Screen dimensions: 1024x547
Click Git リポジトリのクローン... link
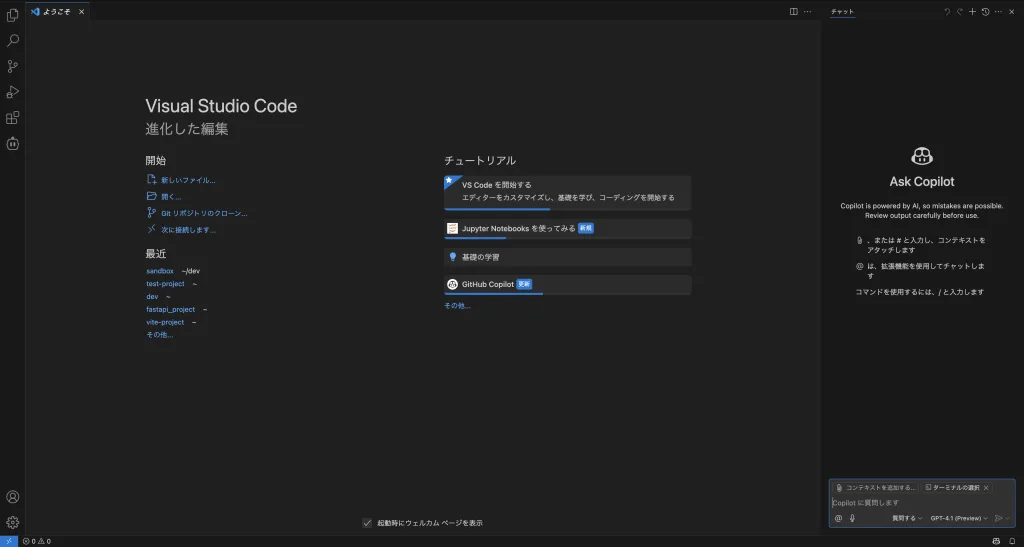[204, 213]
